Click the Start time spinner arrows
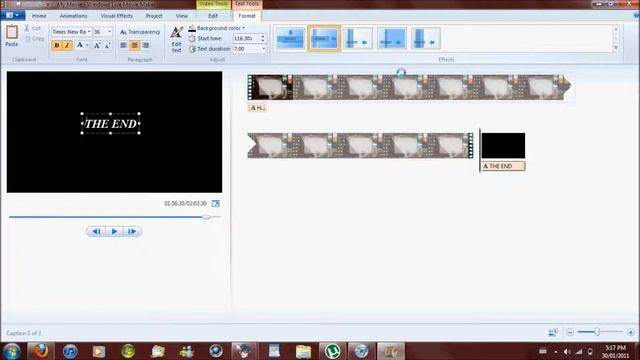This screenshot has height=360, width=640. tap(262, 38)
